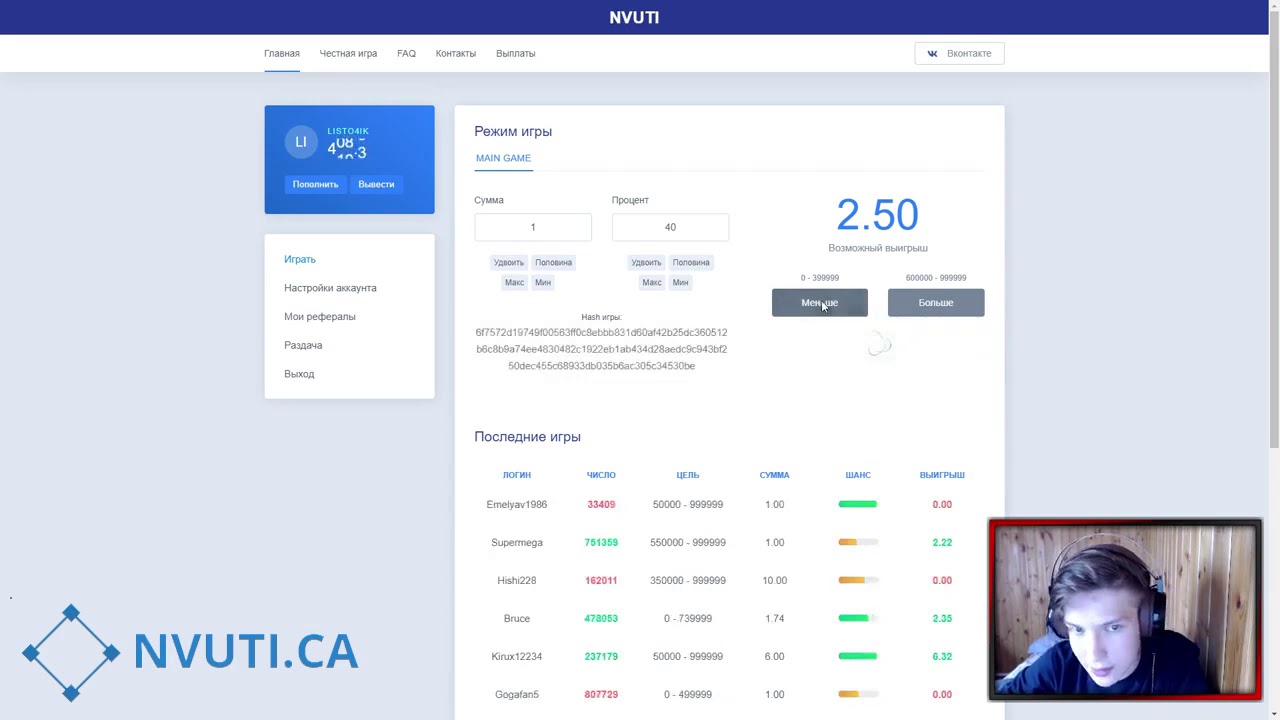Click login Hishi228 in the table

[517, 581]
